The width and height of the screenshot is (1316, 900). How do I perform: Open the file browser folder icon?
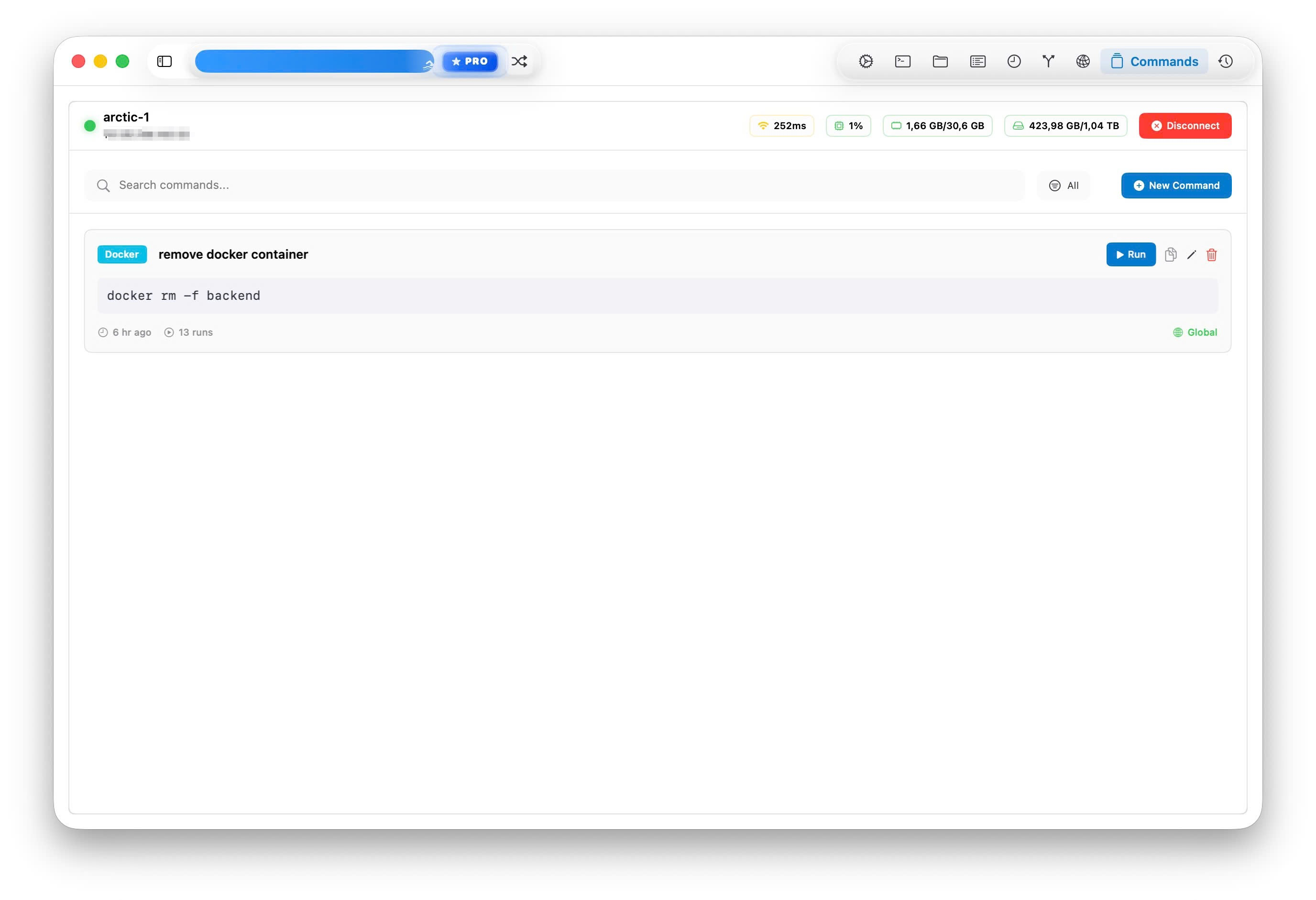coord(940,61)
